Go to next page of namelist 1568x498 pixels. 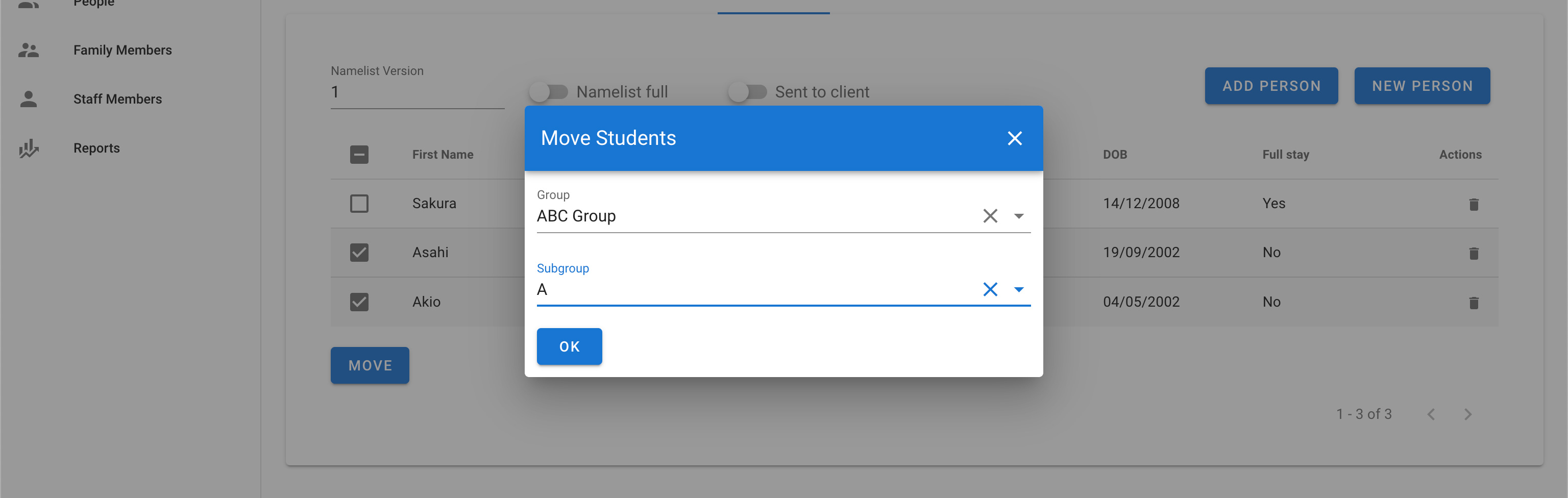point(1467,415)
